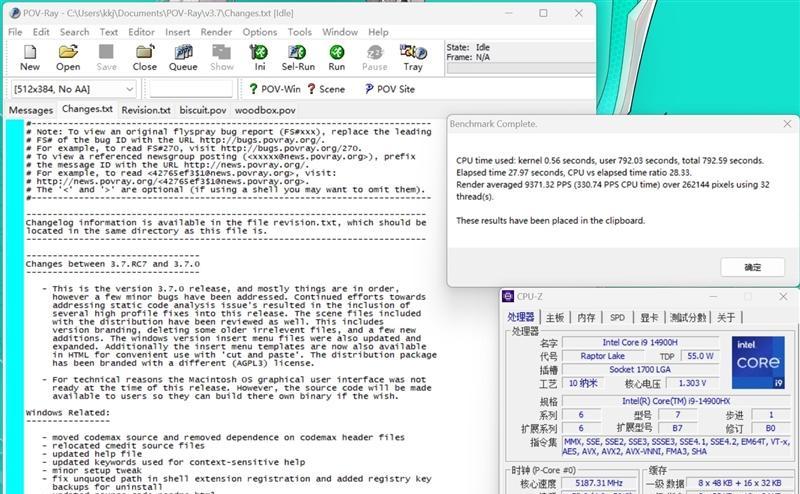Open the File menu

tap(15, 32)
